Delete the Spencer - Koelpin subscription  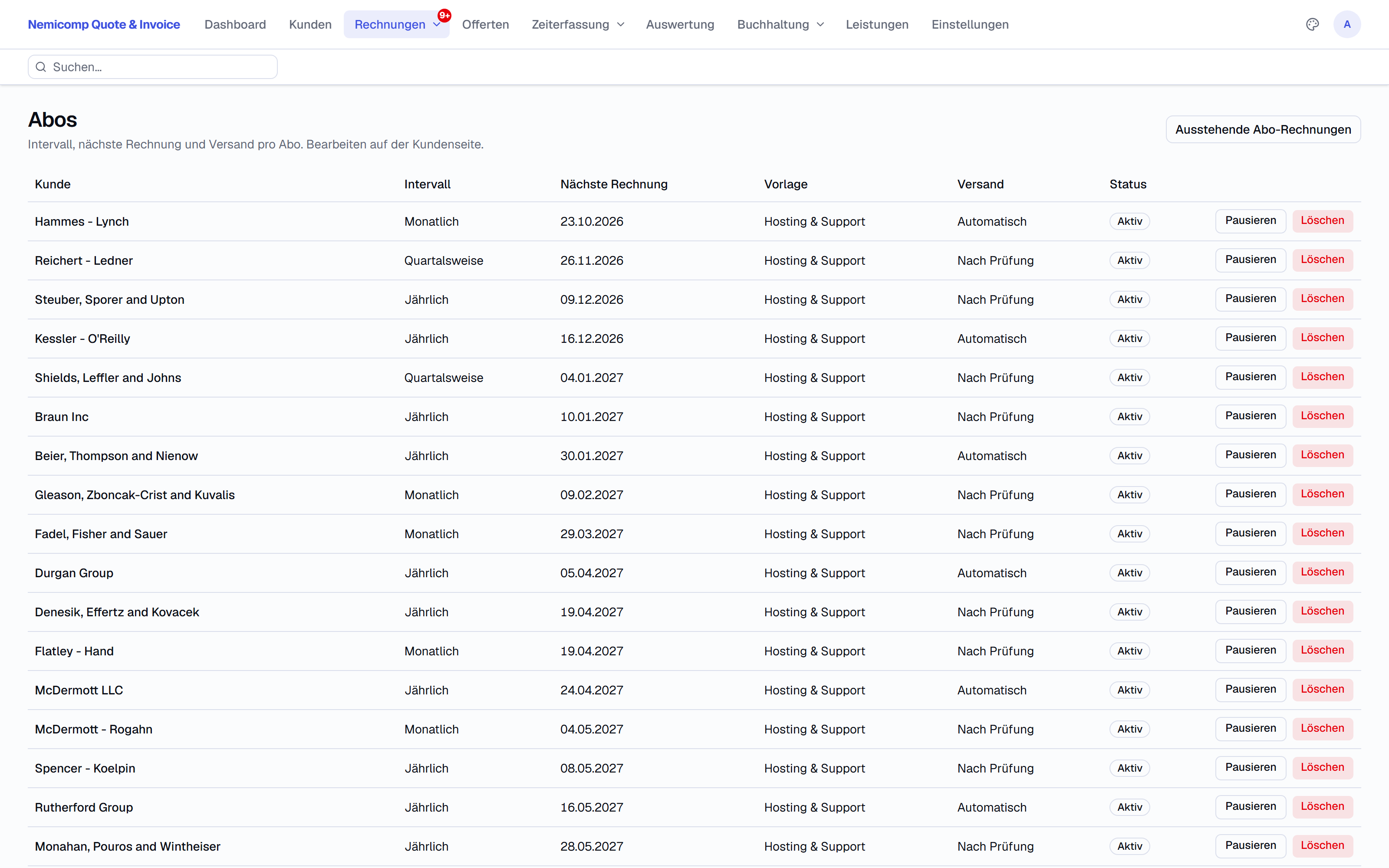pos(1323,768)
